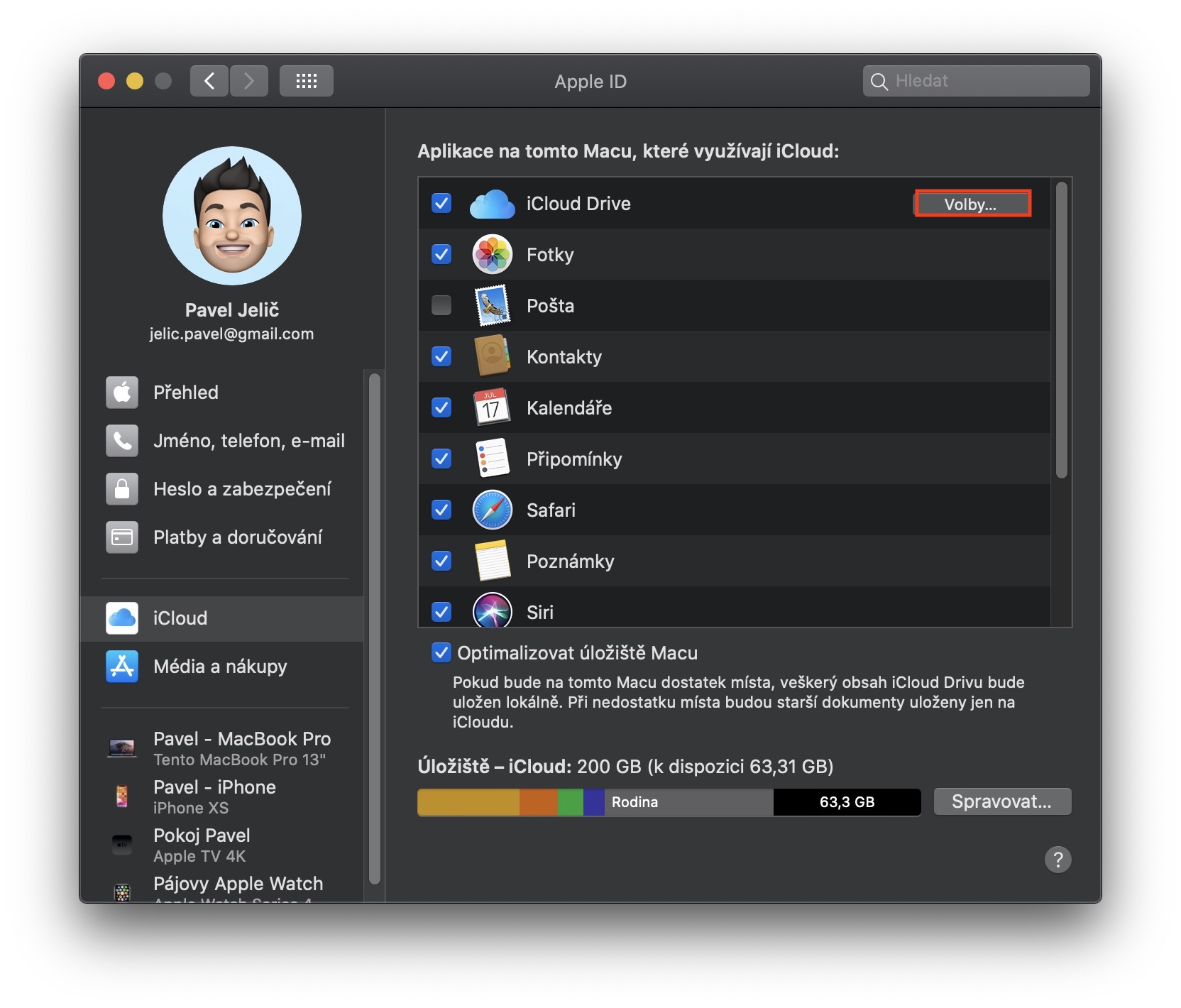Minimize the window with the yellow button

coord(135,81)
